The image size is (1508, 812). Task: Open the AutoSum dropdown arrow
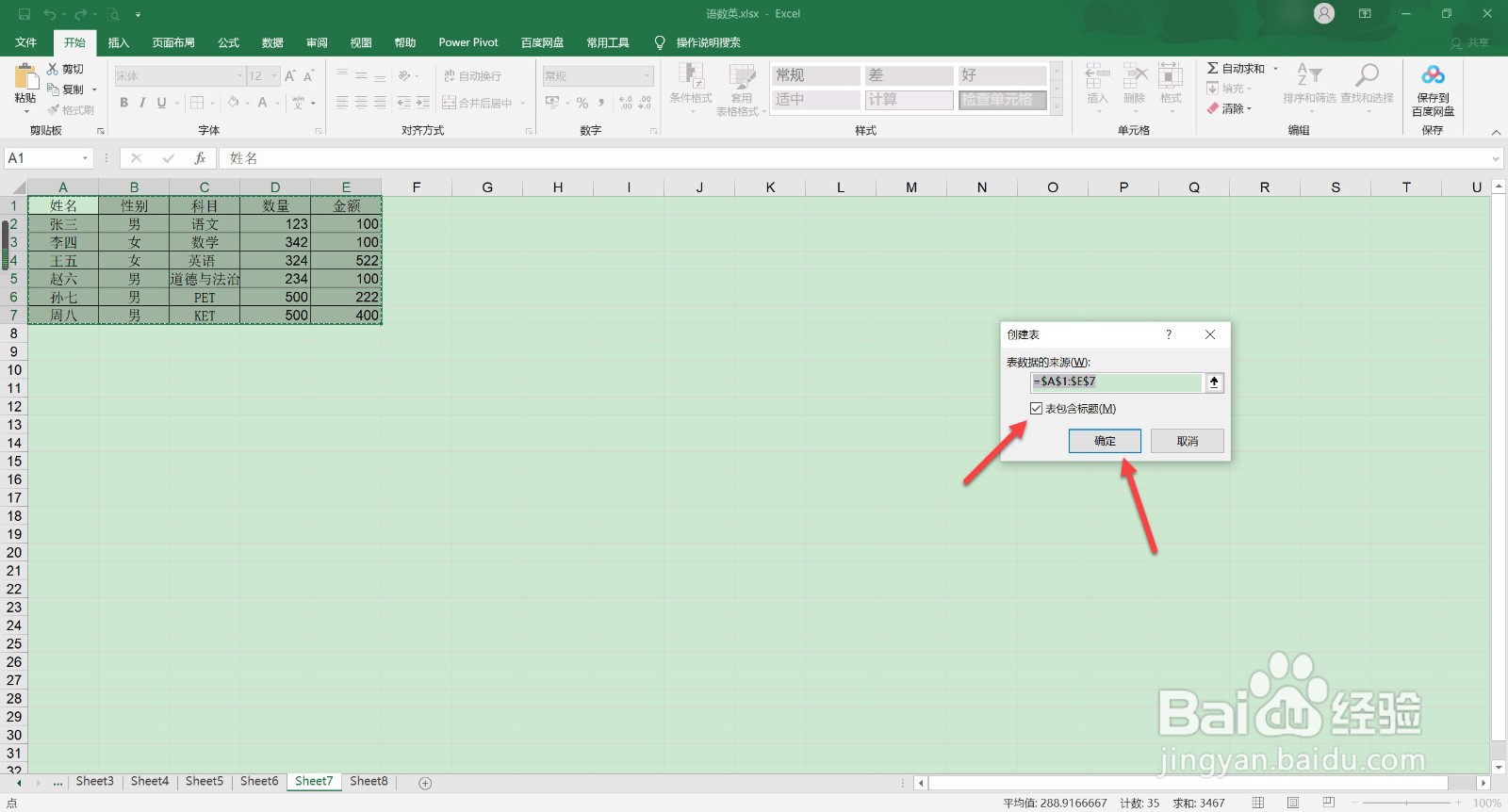(1275, 68)
